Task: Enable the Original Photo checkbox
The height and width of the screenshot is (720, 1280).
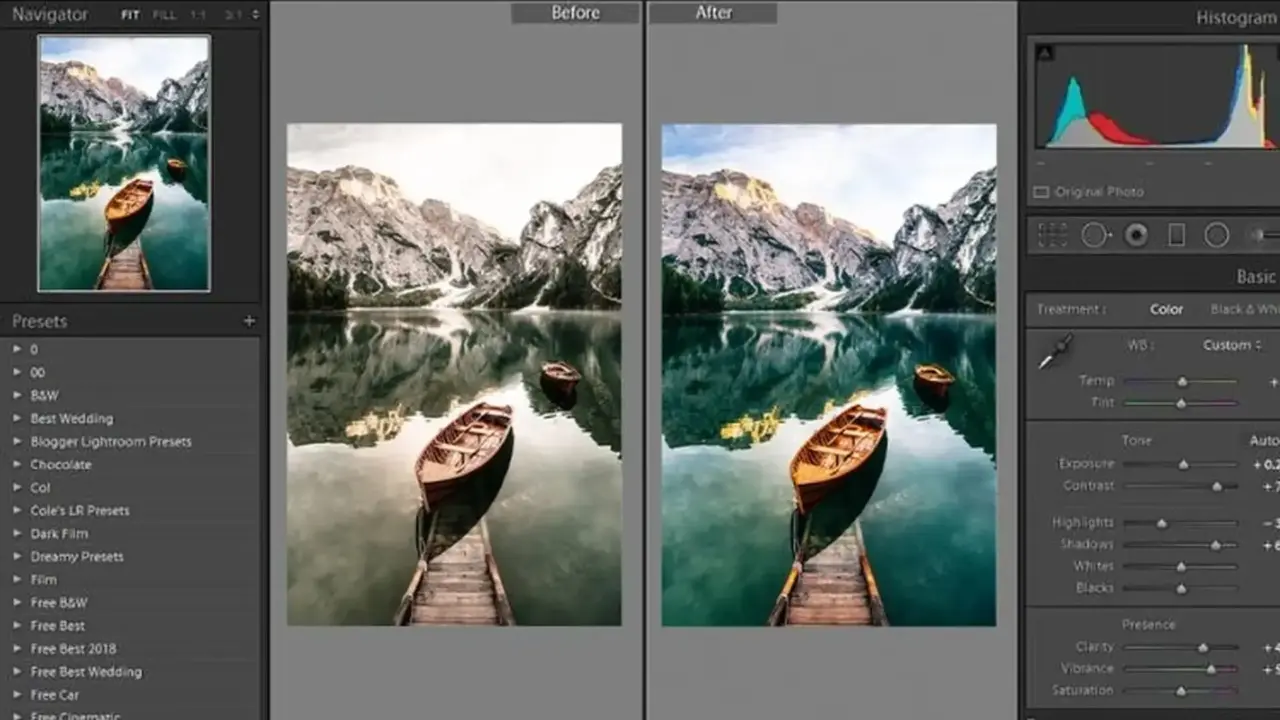Action: click(x=1041, y=192)
